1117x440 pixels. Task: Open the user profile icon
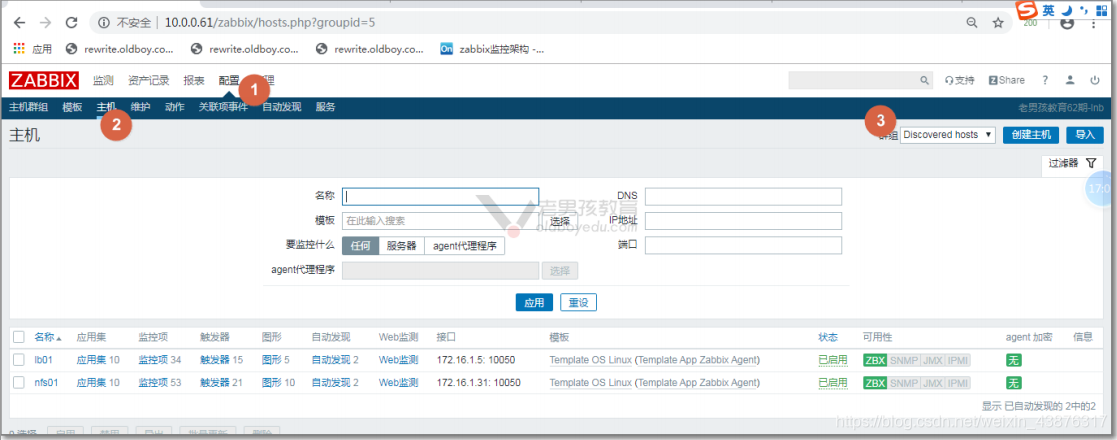pos(1070,80)
